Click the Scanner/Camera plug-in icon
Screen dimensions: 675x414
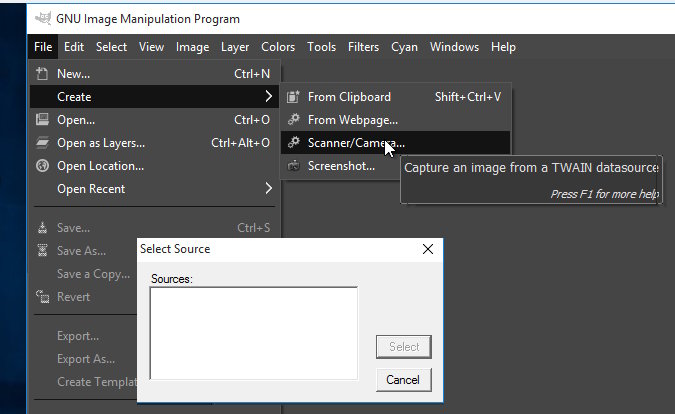(294, 142)
